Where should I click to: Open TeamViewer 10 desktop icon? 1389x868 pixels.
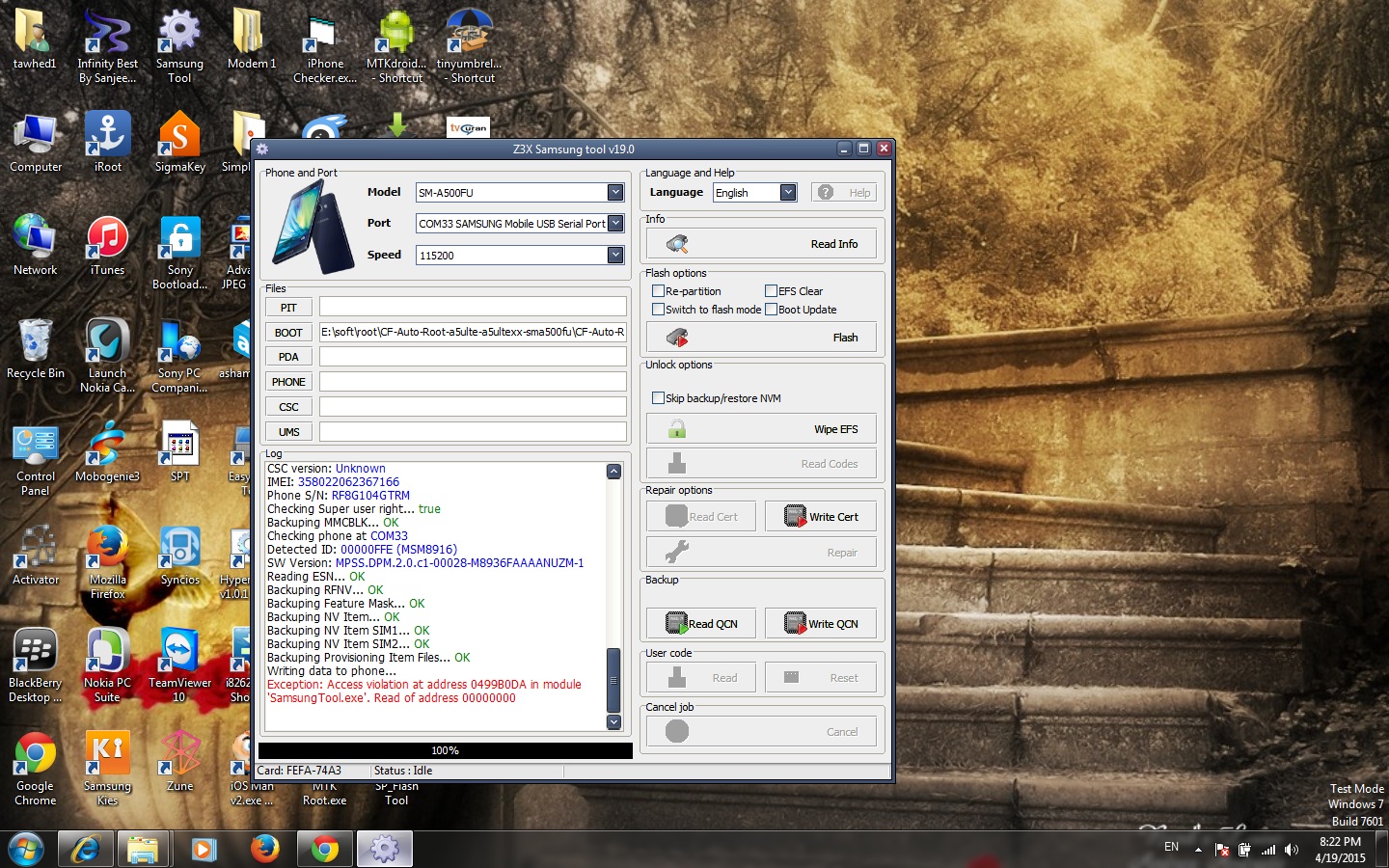click(x=179, y=665)
